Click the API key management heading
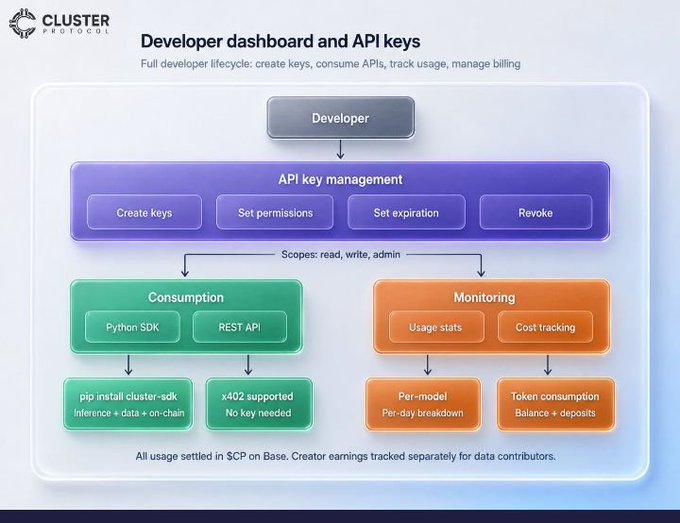The width and height of the screenshot is (680, 523). 340,179
